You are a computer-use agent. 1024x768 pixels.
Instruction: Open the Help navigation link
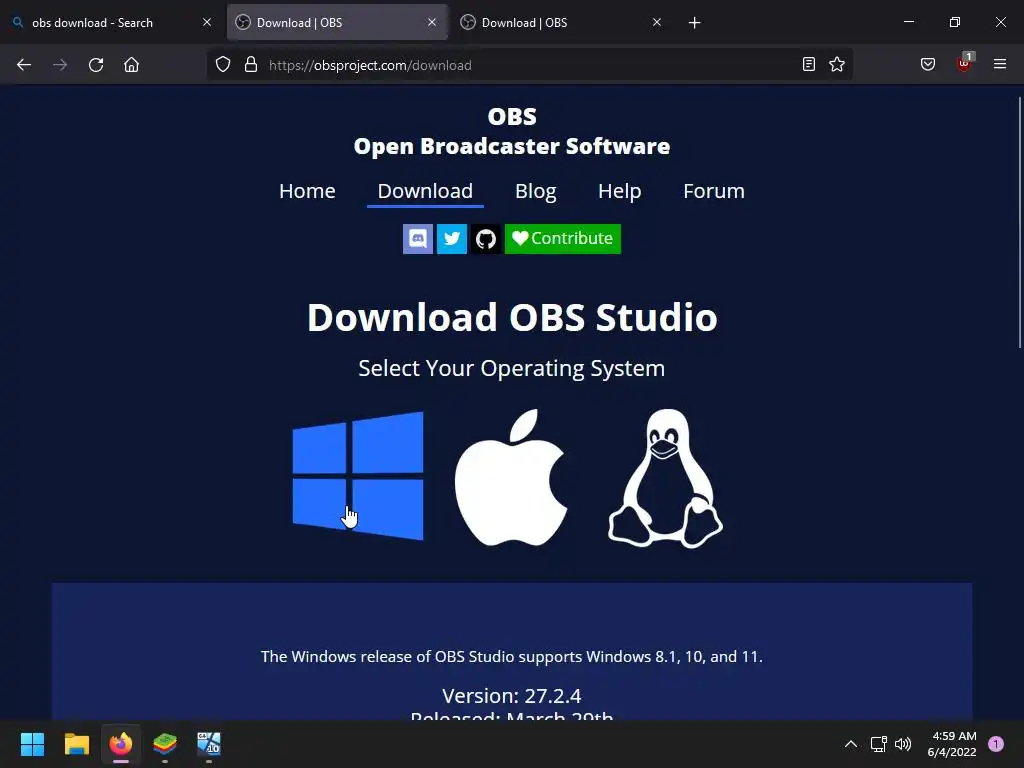(x=620, y=191)
